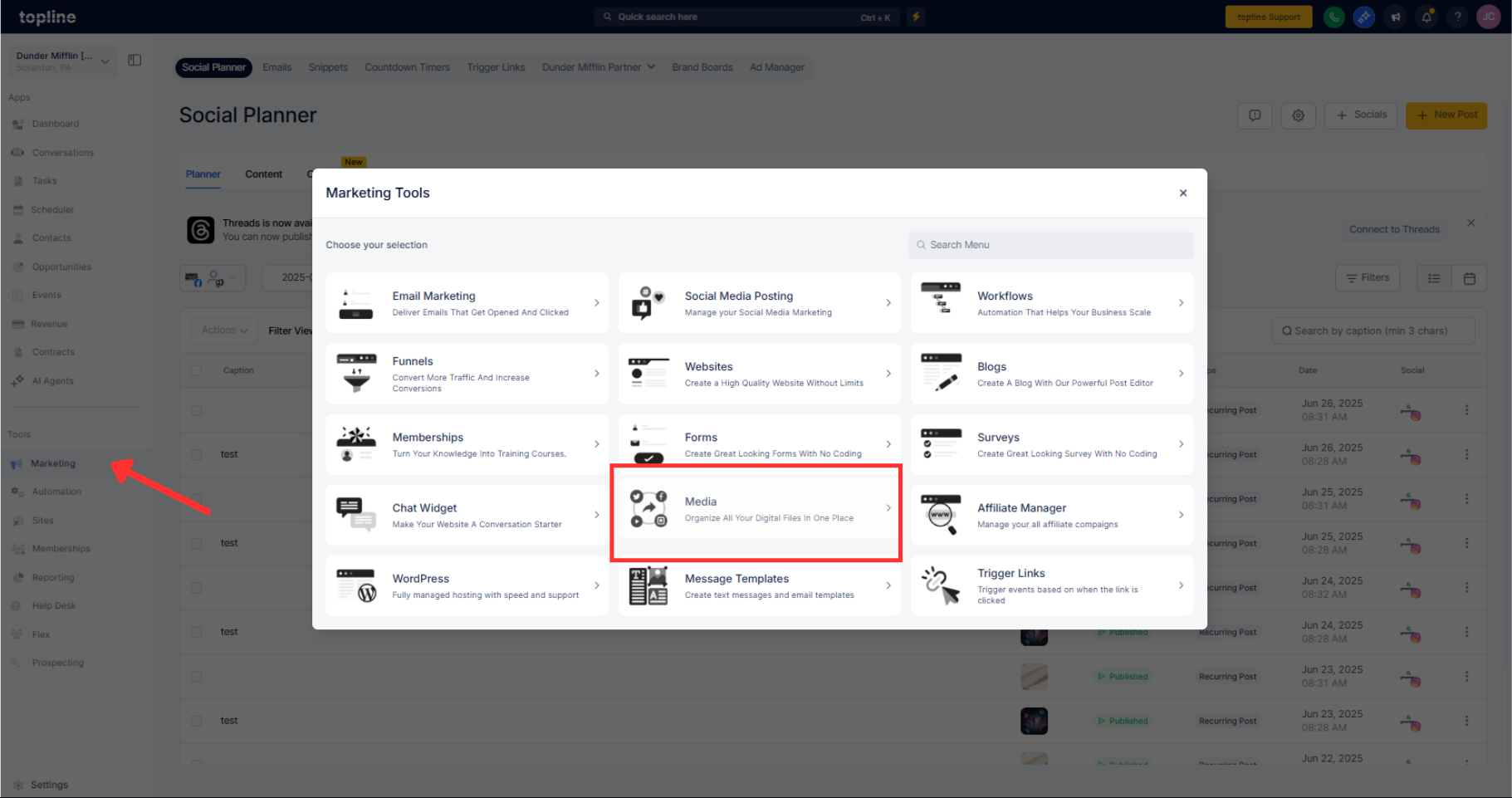Viewport: 1512px width, 798px height.
Task: Click the Media files icon
Action: 648,508
